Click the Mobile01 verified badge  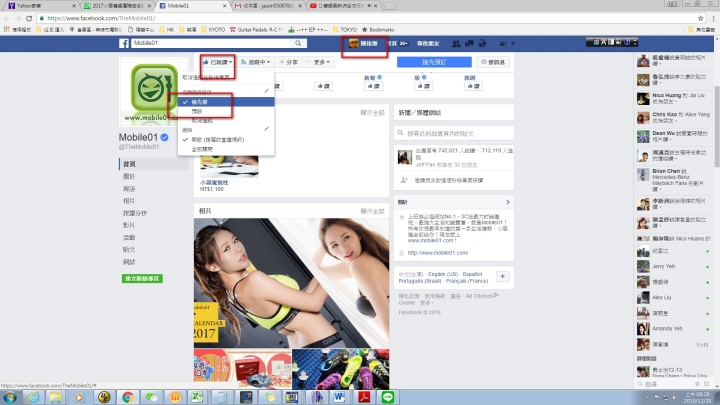(x=164, y=137)
